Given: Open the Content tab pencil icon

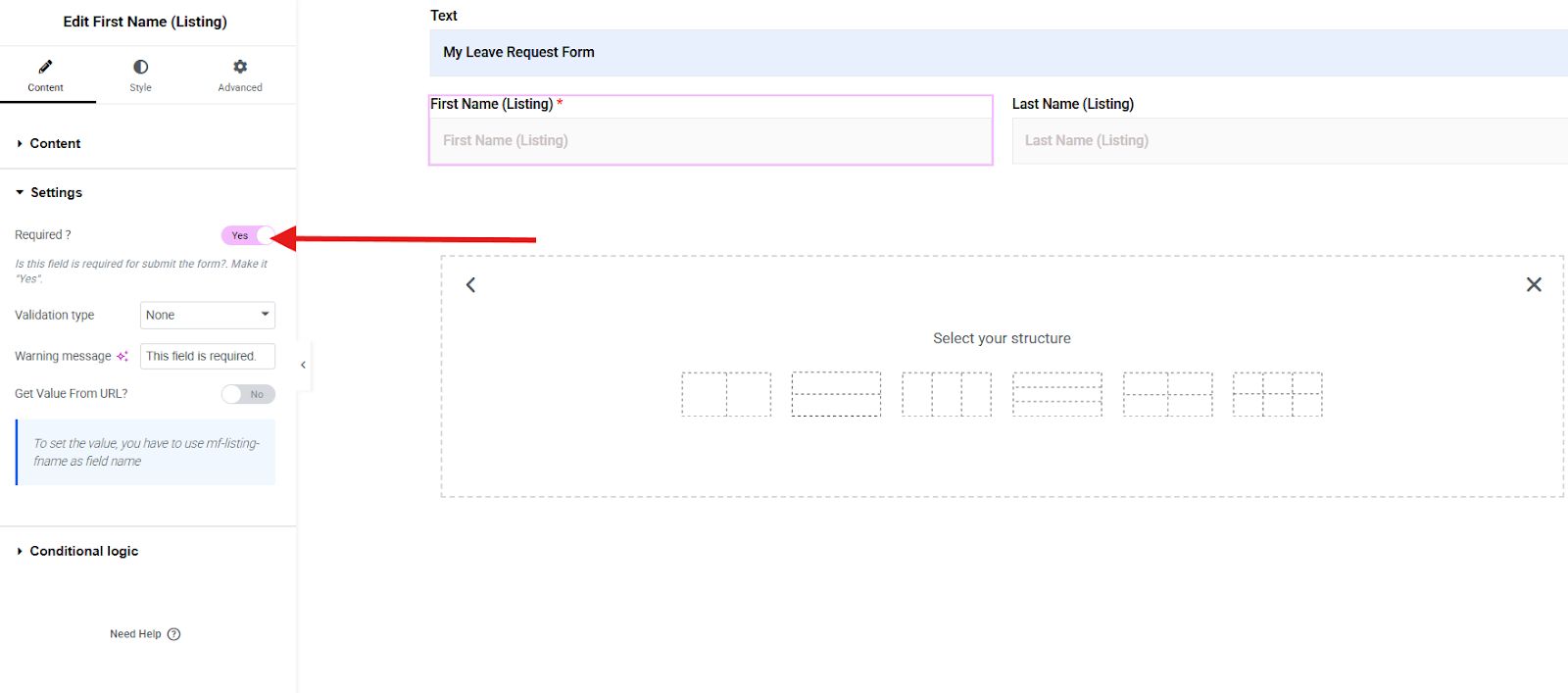Looking at the screenshot, I should [x=45, y=67].
